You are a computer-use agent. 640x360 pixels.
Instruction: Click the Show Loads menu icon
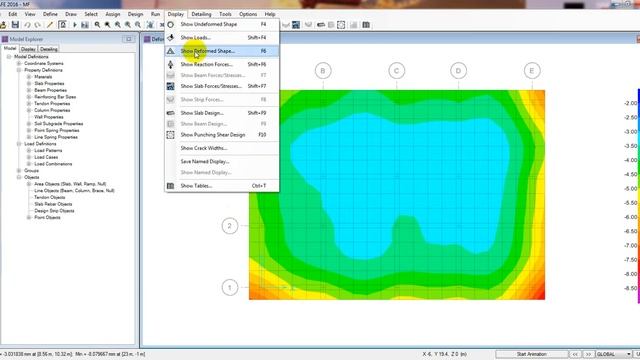(x=171, y=38)
